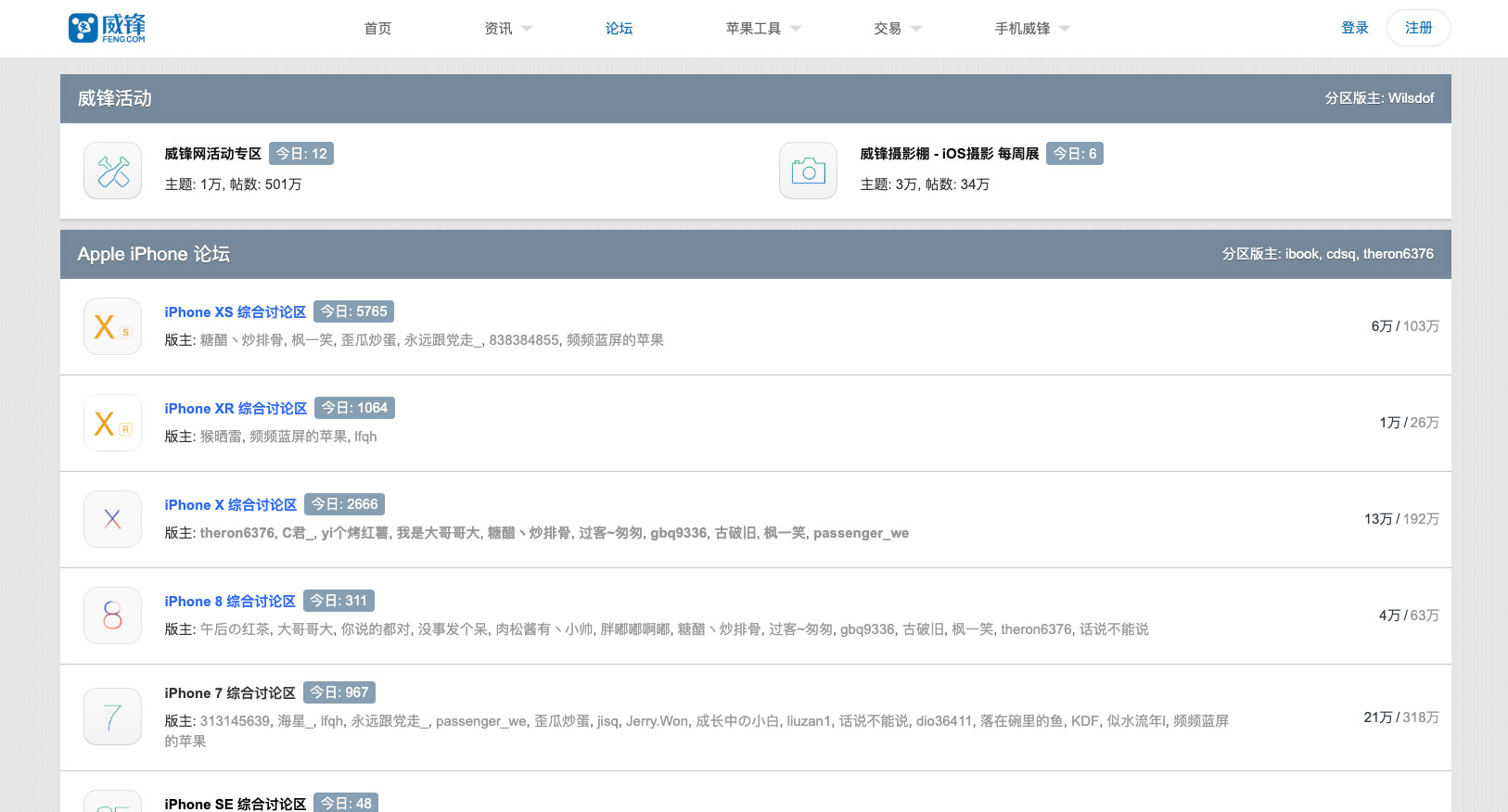Screen dimensions: 1508x812
Task: Open iPhone X 综合讨论区 link
Action: [231, 505]
